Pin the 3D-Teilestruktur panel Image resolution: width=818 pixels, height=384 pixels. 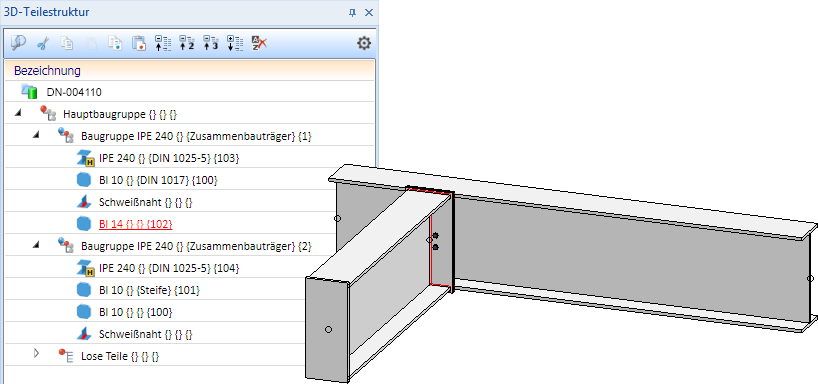[x=353, y=13]
